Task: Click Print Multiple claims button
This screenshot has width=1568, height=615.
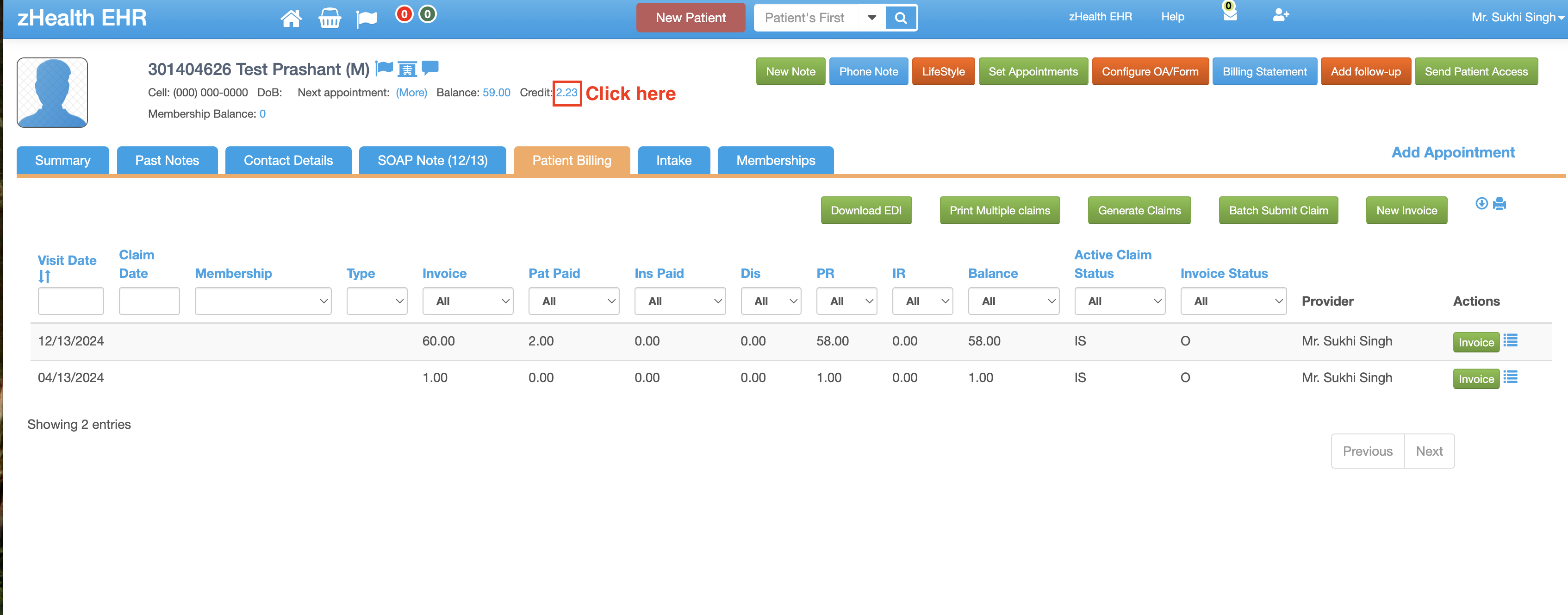Action: [x=1000, y=210]
